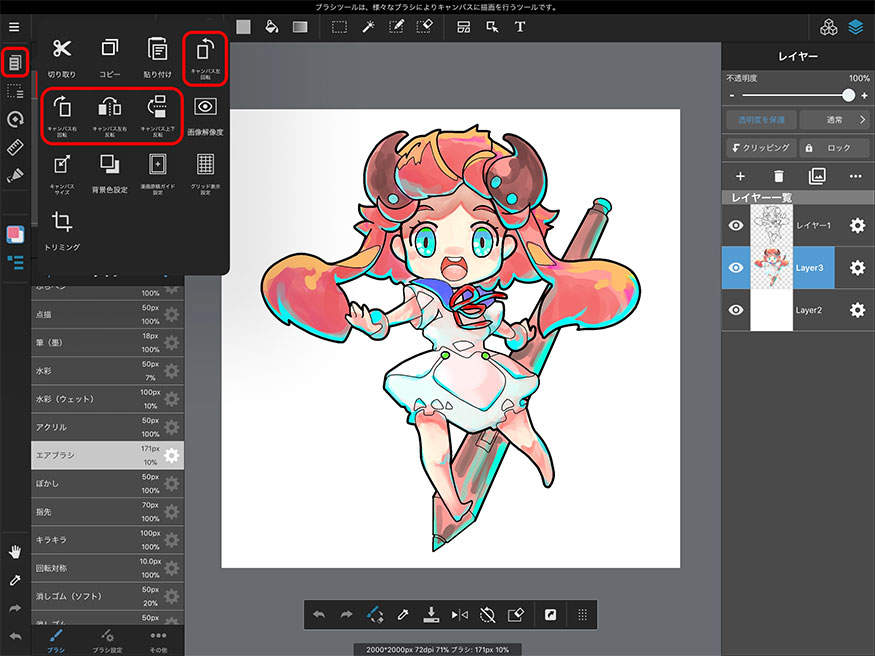Select the 消しゴム（ソフト）eraser brush
This screenshot has height=656, width=875.
click(x=107, y=596)
